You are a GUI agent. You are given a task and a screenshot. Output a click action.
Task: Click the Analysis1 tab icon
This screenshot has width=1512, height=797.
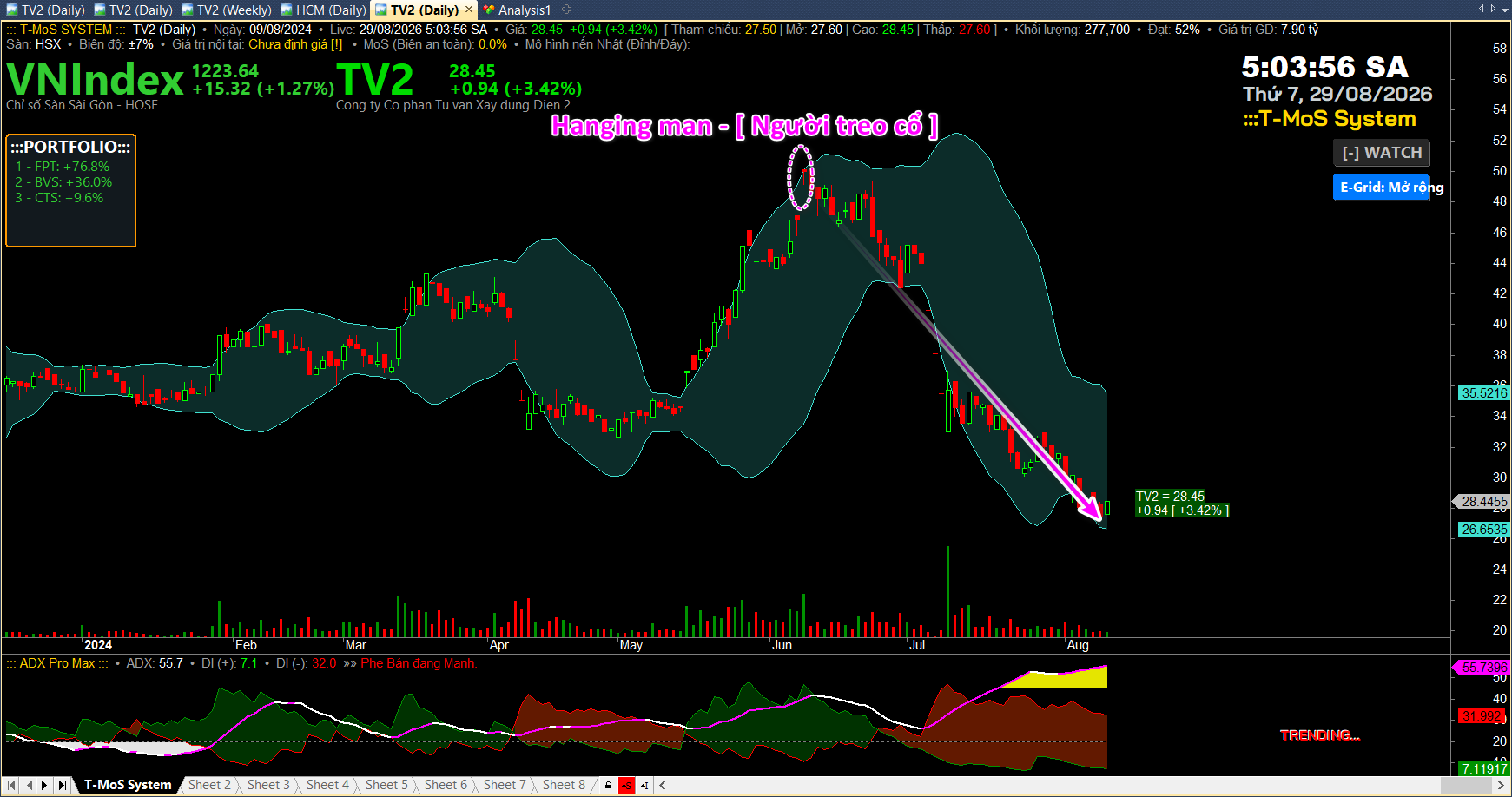coord(490,10)
